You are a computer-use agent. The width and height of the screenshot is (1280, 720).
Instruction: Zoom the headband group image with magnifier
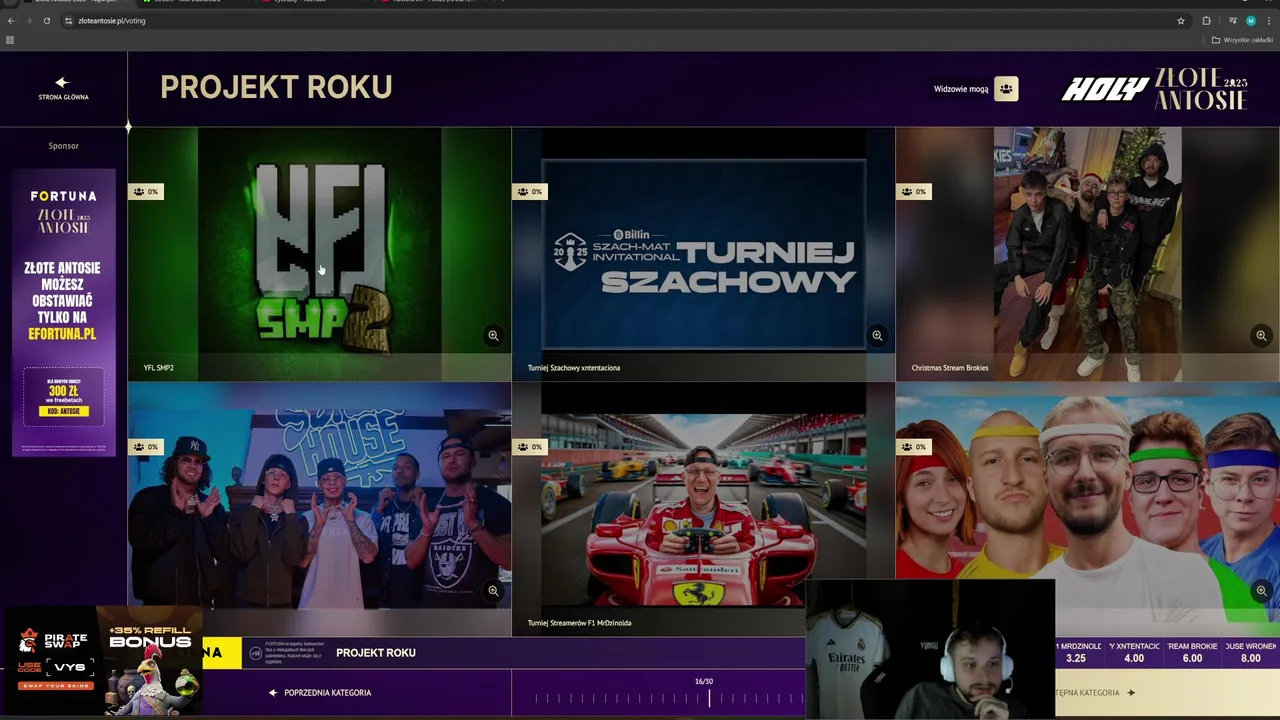click(1261, 591)
